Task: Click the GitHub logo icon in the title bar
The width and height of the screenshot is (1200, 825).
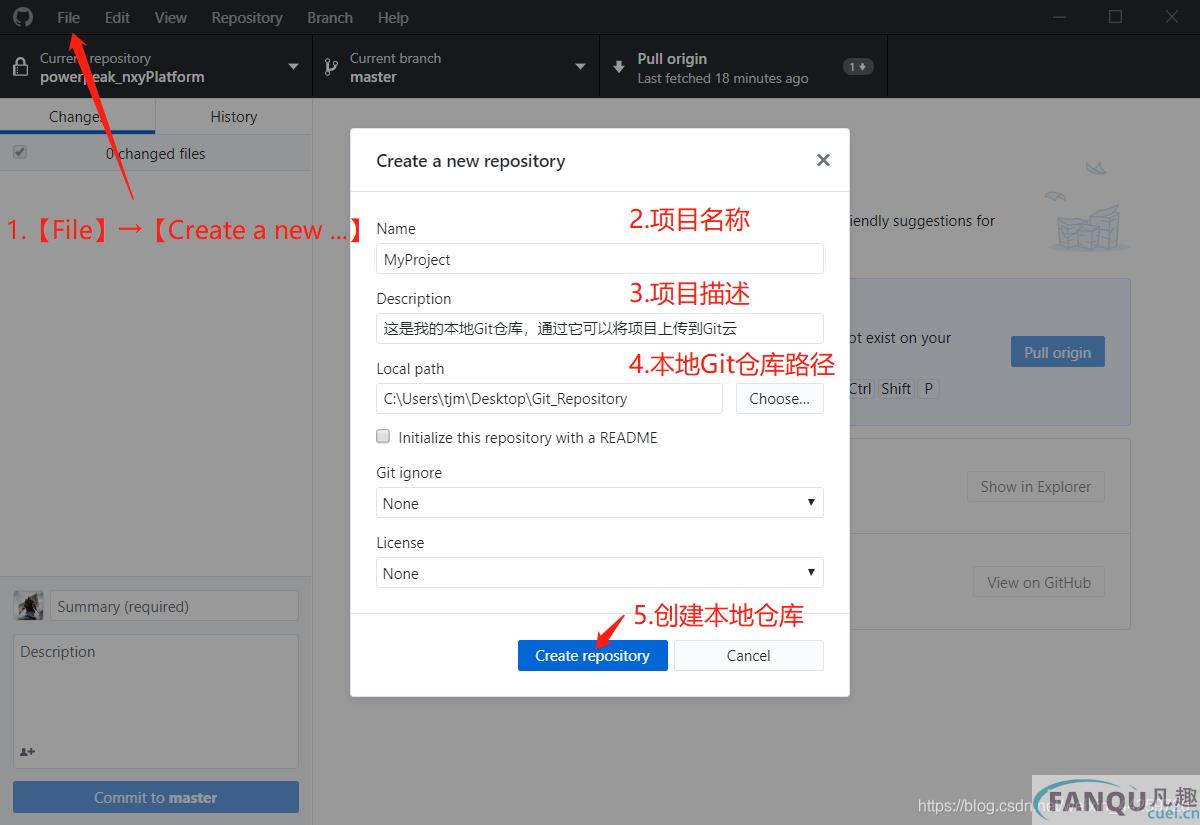Action: click(x=22, y=17)
